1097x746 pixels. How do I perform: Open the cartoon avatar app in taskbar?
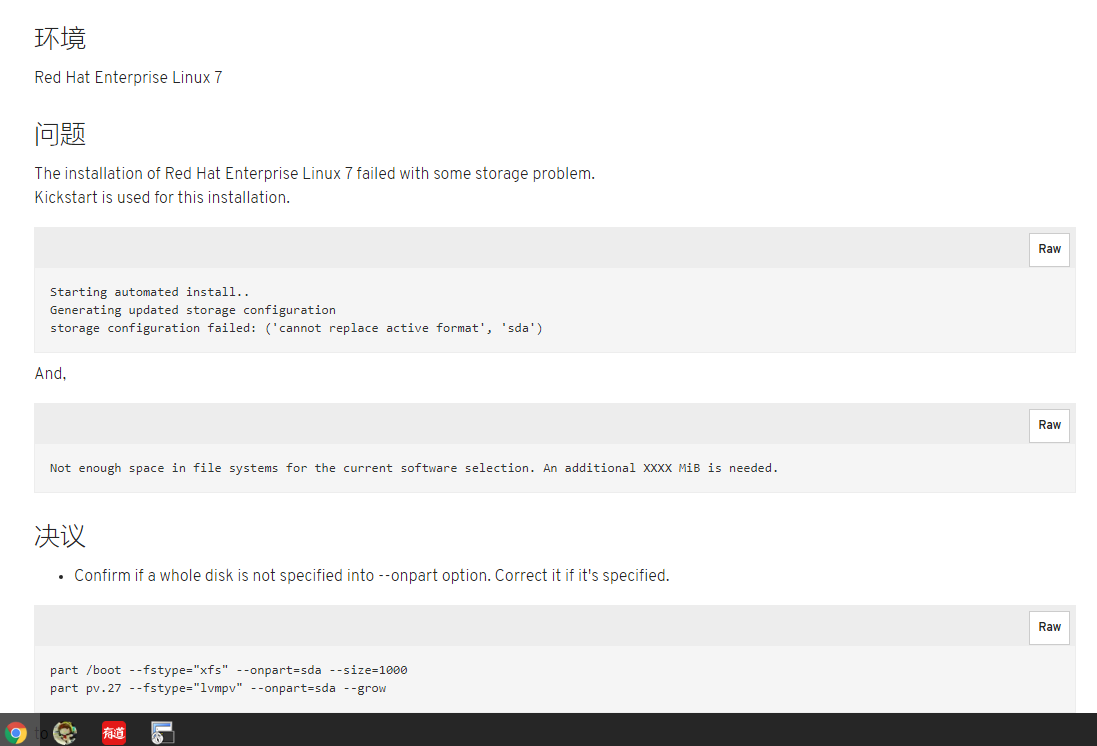[x=65, y=733]
